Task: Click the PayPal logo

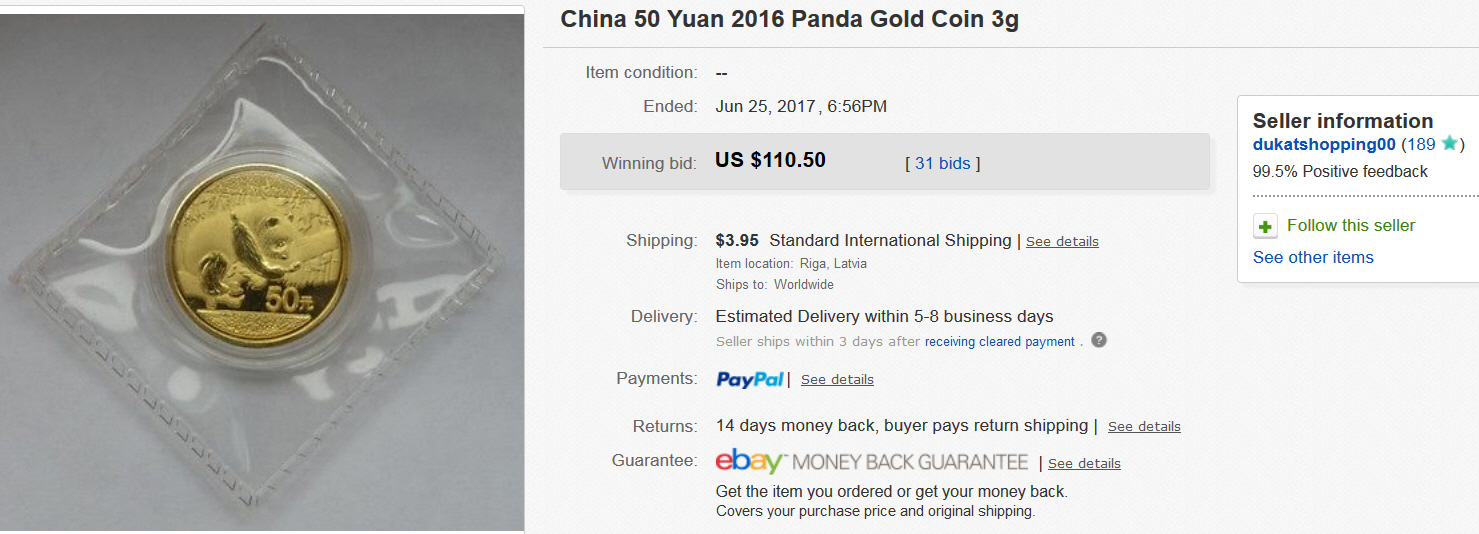Action: (750, 379)
